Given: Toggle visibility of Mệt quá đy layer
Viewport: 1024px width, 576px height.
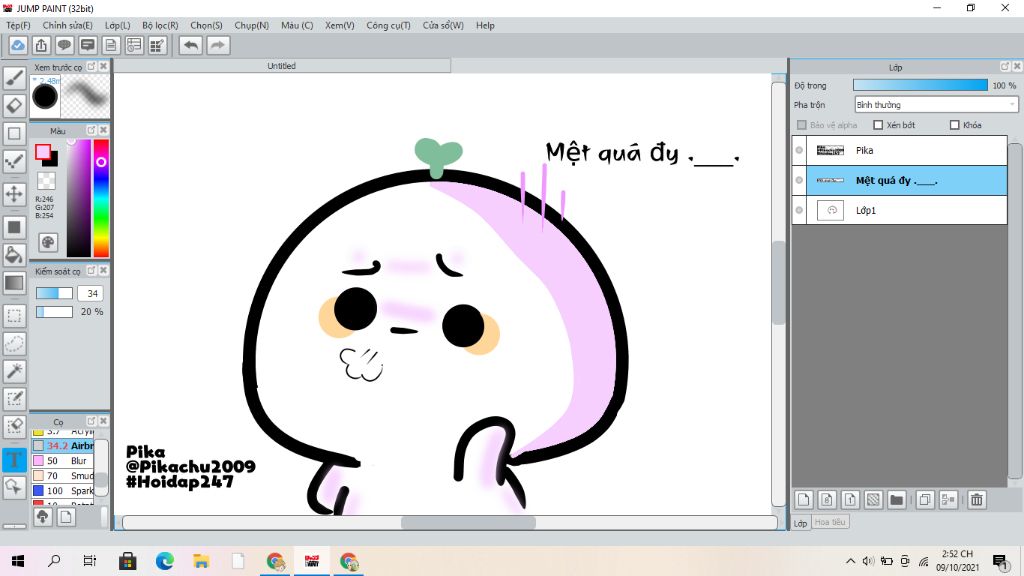Looking at the screenshot, I should pyautogui.click(x=799, y=180).
